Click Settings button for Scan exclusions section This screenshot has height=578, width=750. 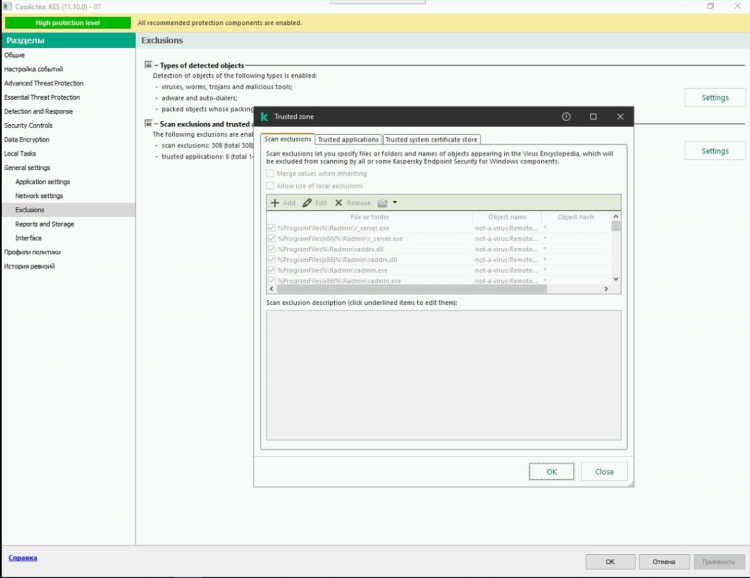(x=715, y=151)
